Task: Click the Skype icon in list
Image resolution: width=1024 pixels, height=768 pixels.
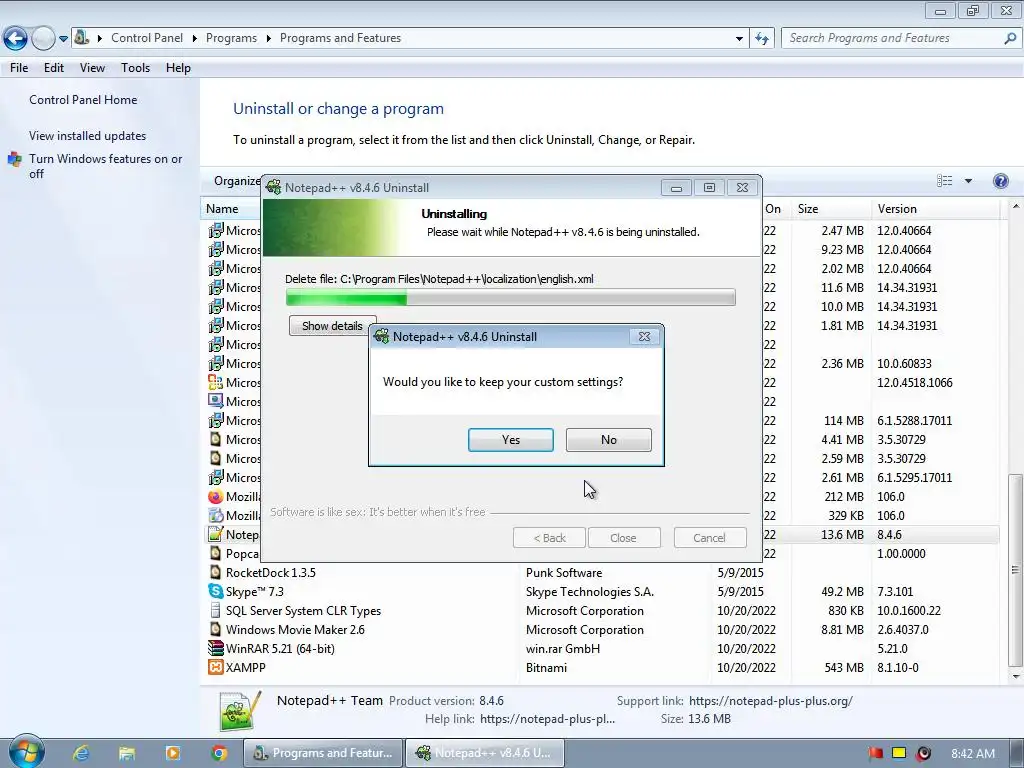Action: point(215,591)
